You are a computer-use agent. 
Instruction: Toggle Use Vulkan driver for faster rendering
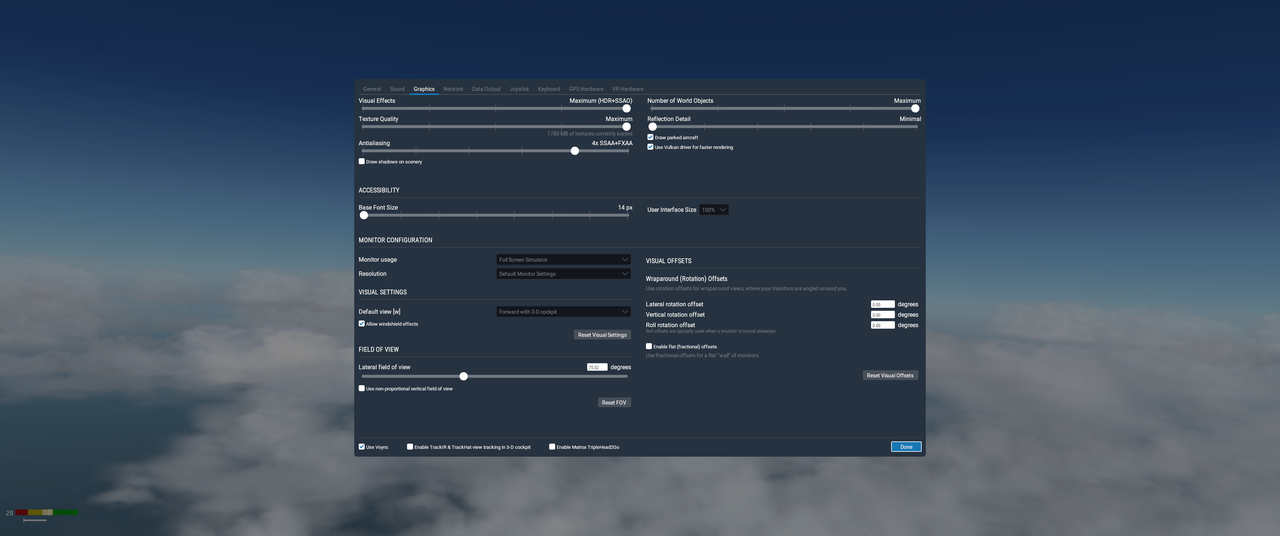pos(650,147)
